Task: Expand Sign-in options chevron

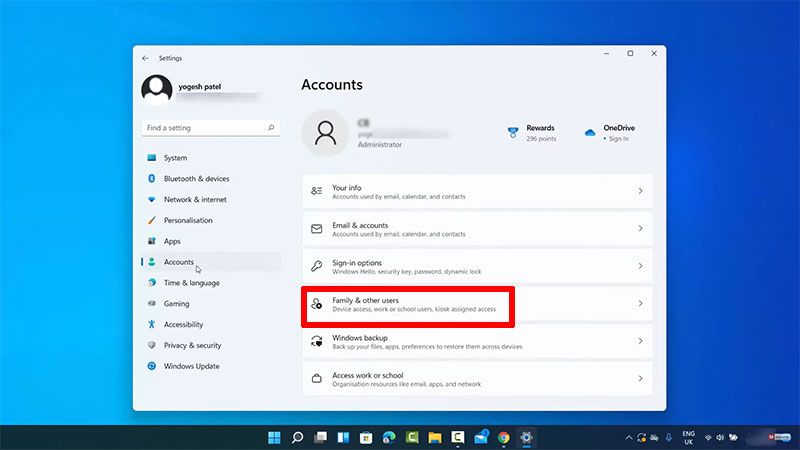Action: (x=640, y=266)
